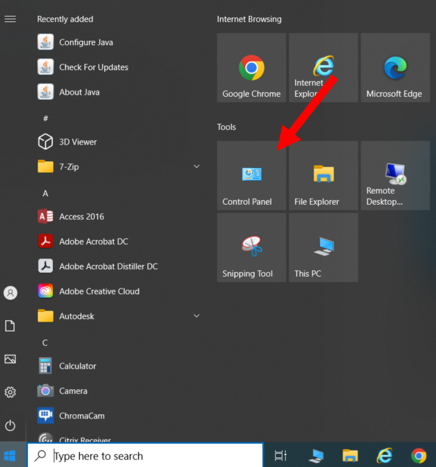Launch Adobe Acrobat DC
The image size is (436, 467).
click(x=118, y=241)
